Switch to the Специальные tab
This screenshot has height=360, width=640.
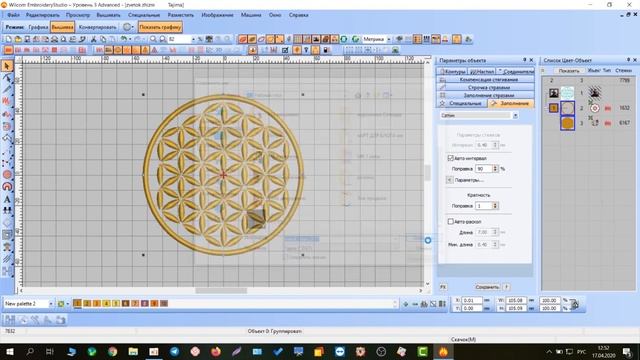461,104
